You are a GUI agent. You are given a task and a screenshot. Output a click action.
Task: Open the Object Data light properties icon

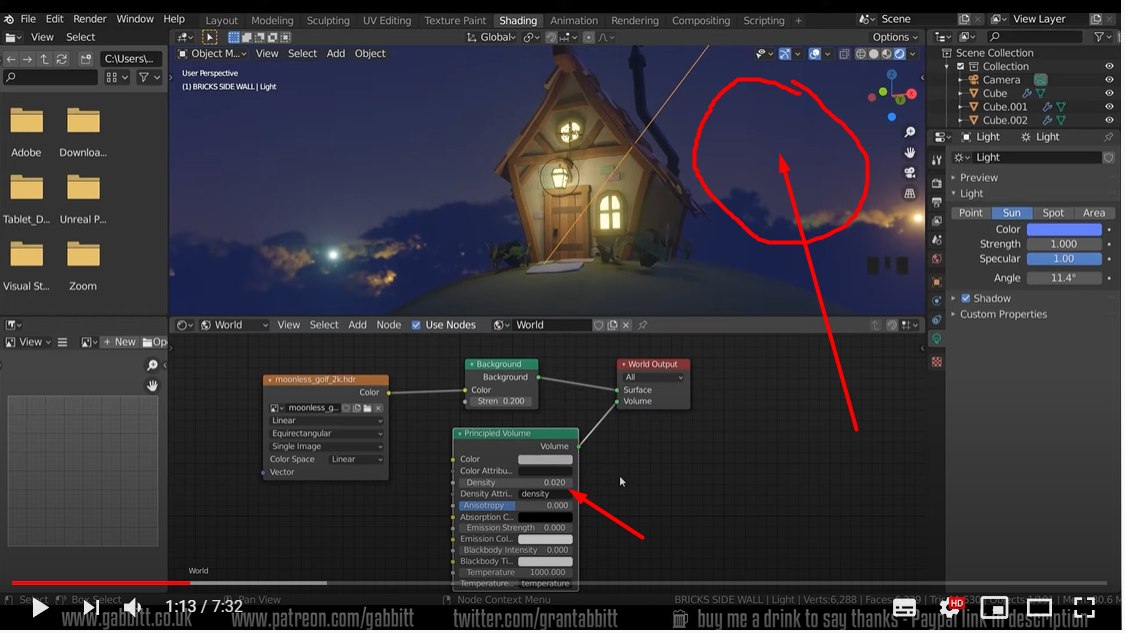point(936,339)
